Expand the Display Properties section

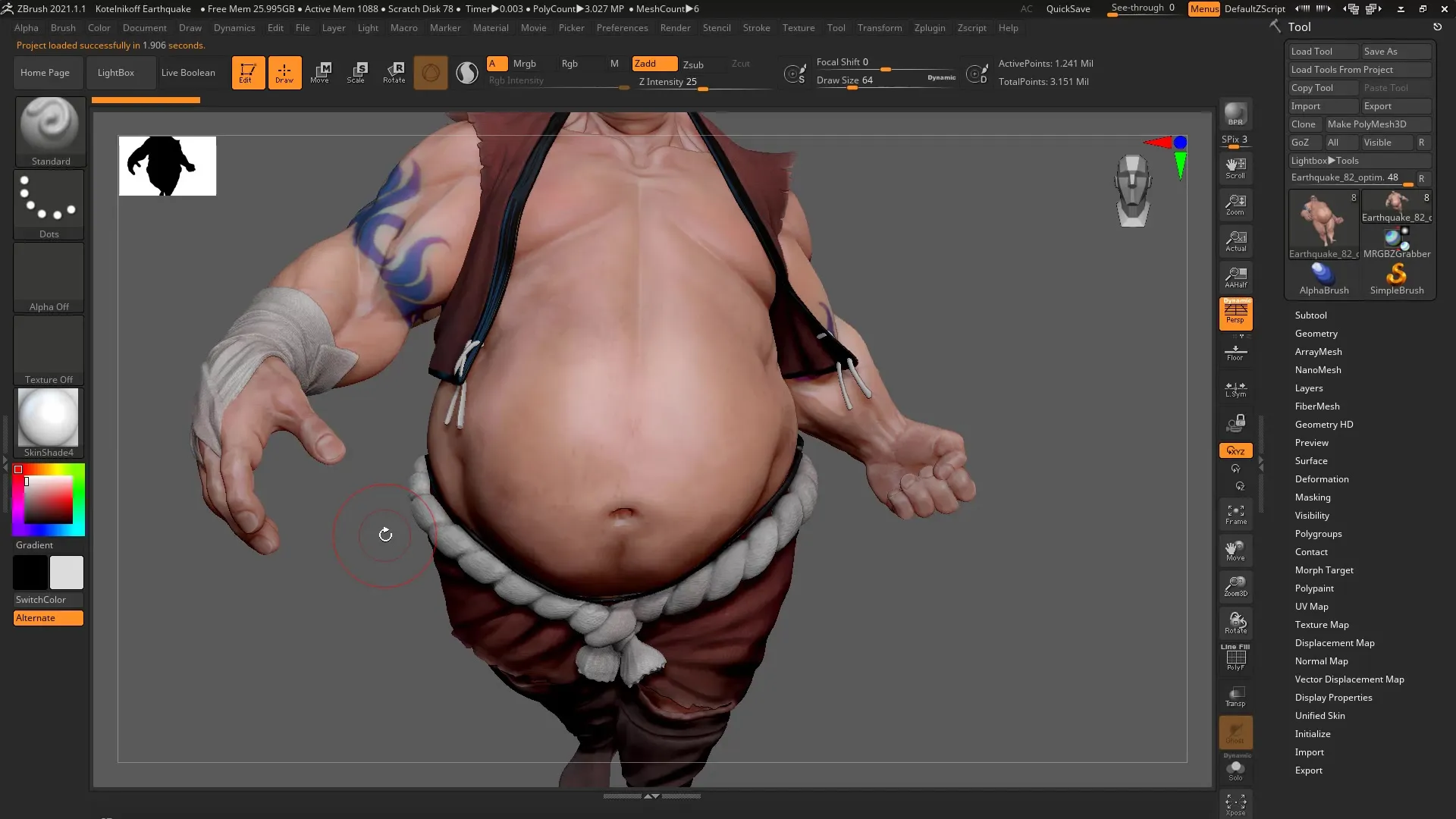1333,698
